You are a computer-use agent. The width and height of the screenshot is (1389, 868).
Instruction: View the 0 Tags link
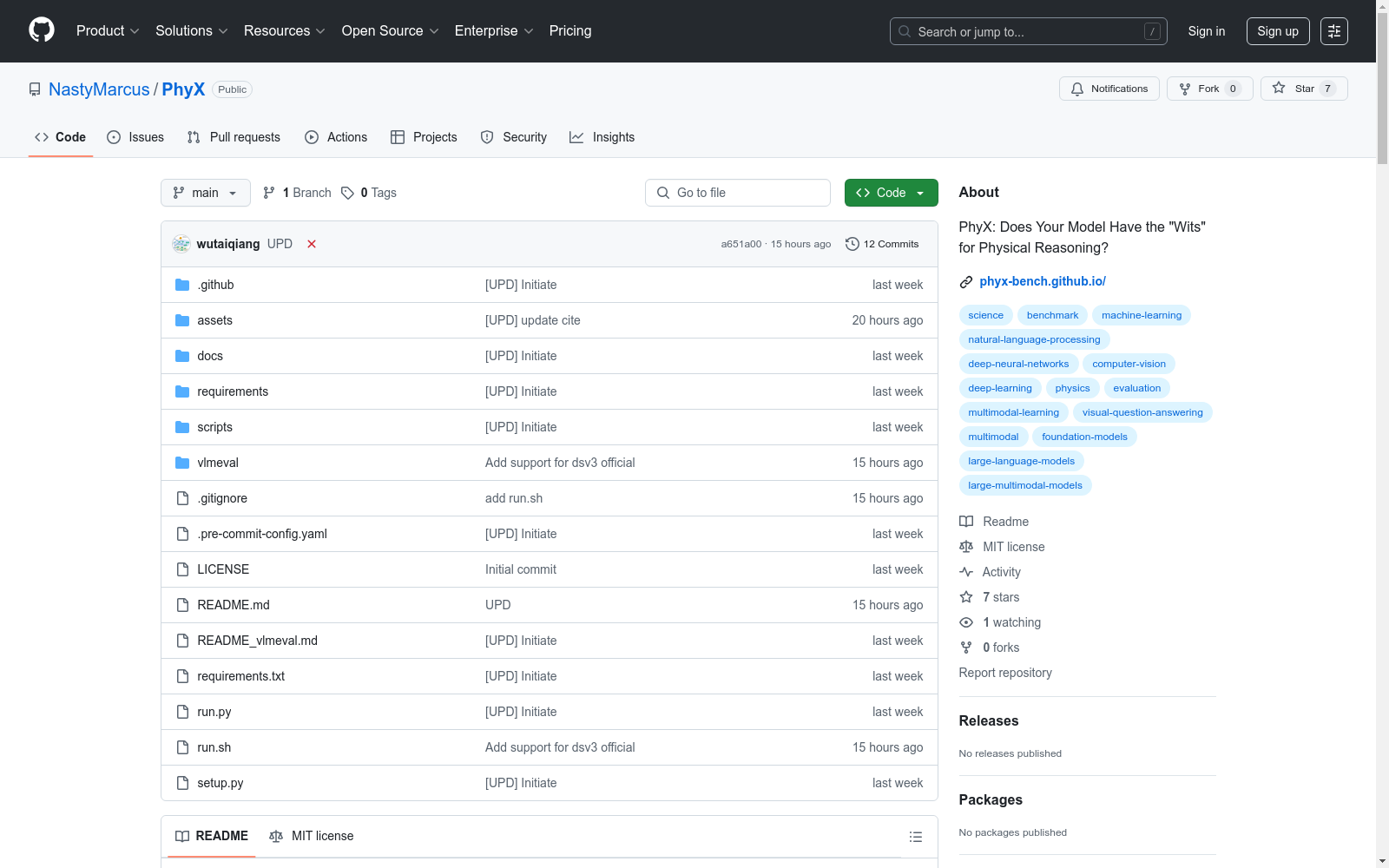coord(369,193)
